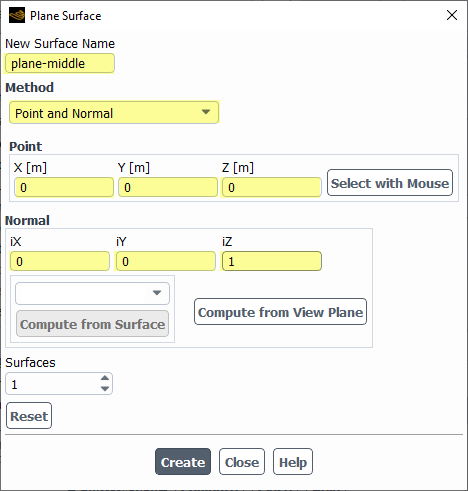Decrease Surfaces count with down arrow

click(105, 389)
